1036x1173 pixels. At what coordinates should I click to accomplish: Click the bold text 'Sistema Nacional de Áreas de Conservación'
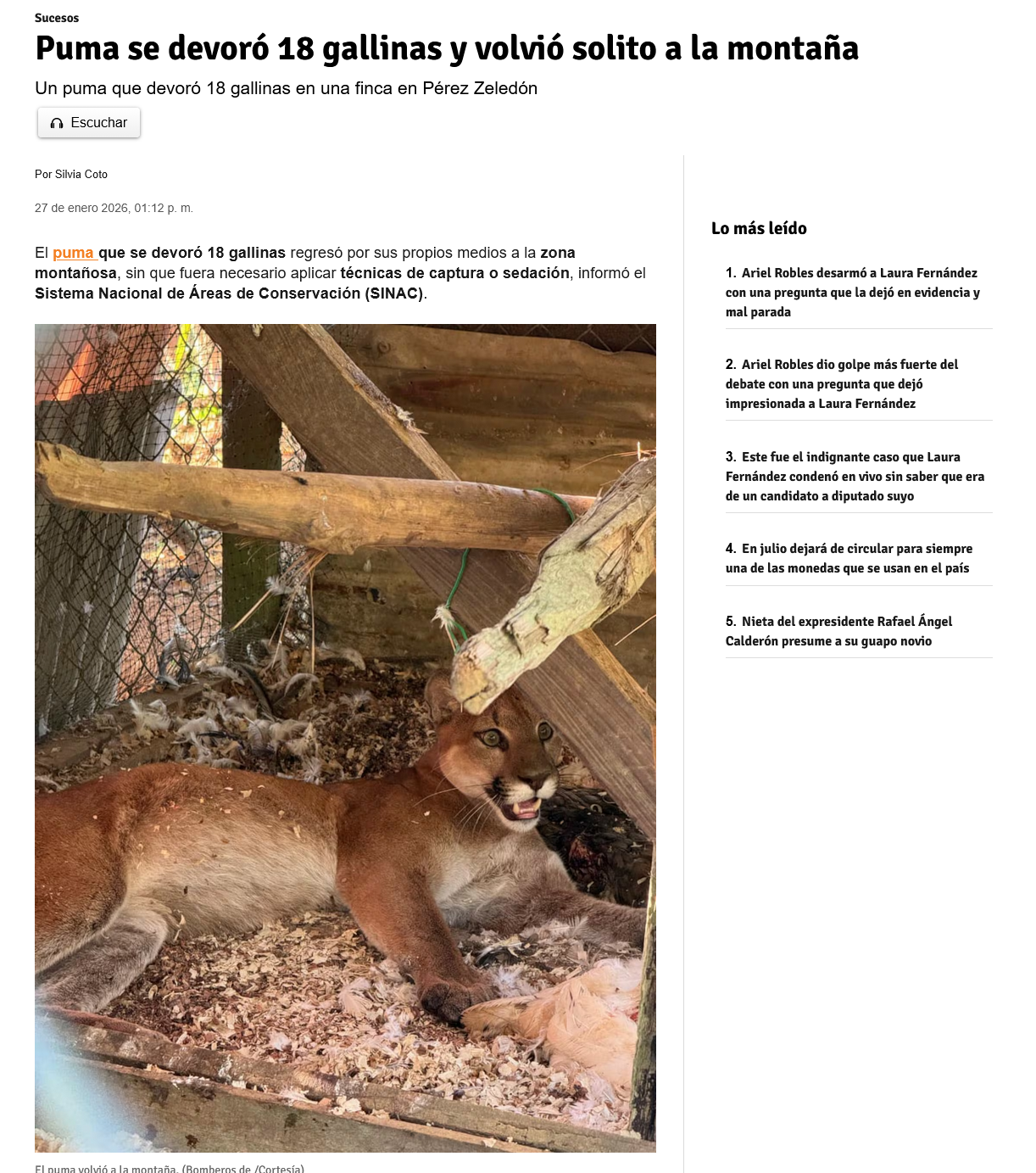pyautogui.click(x=229, y=293)
